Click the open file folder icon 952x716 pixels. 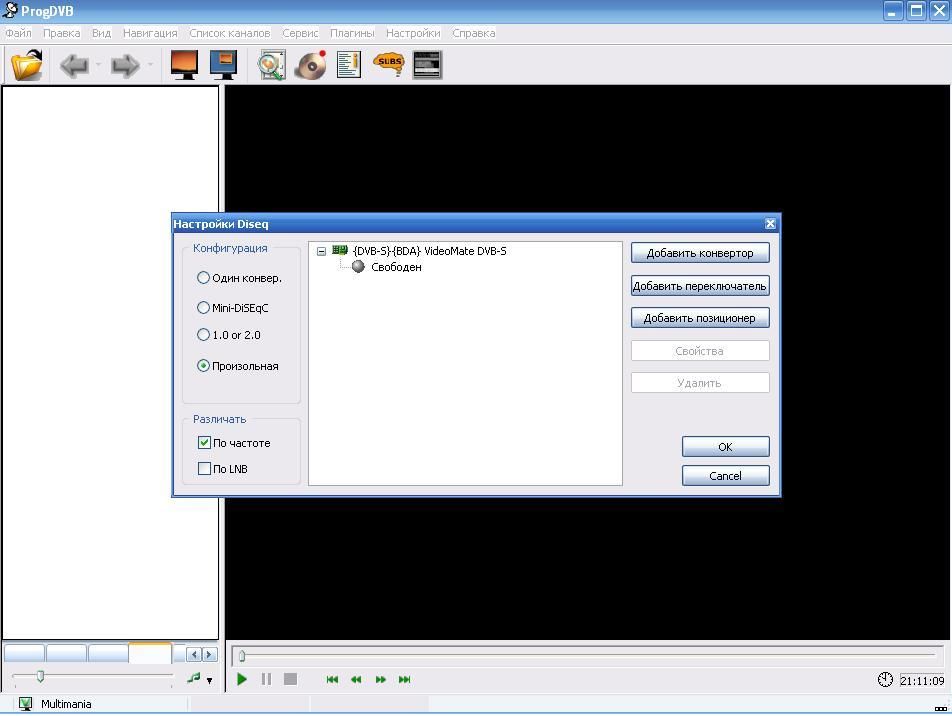[x=27, y=65]
